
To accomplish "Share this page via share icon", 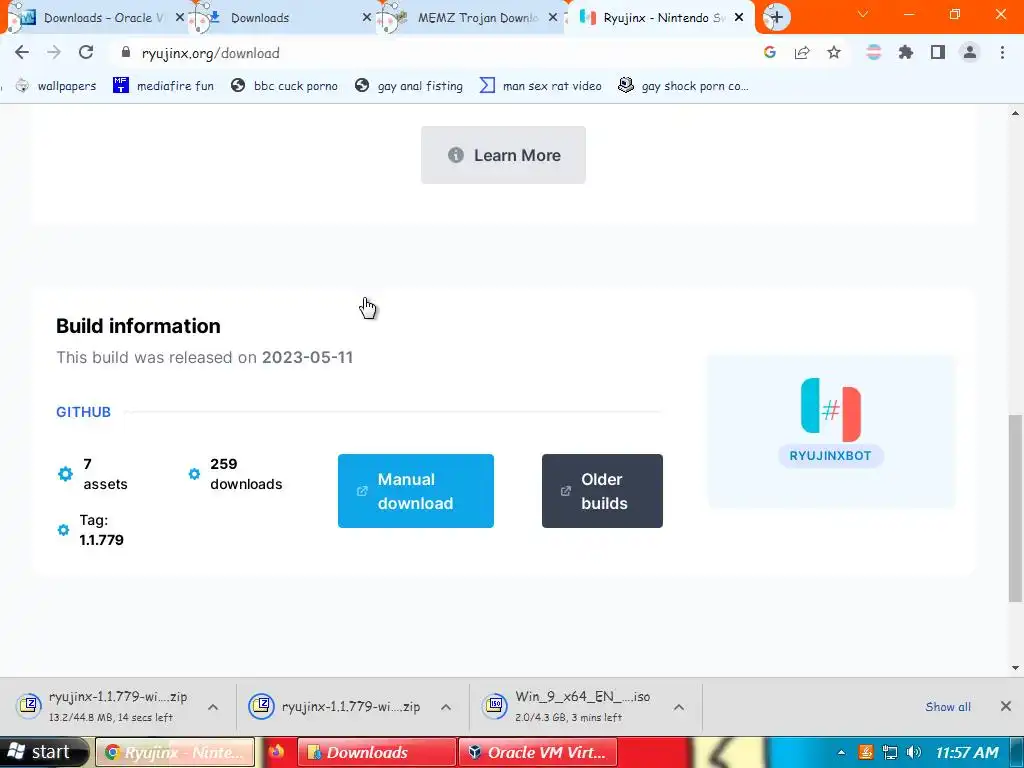I will (x=801, y=53).
